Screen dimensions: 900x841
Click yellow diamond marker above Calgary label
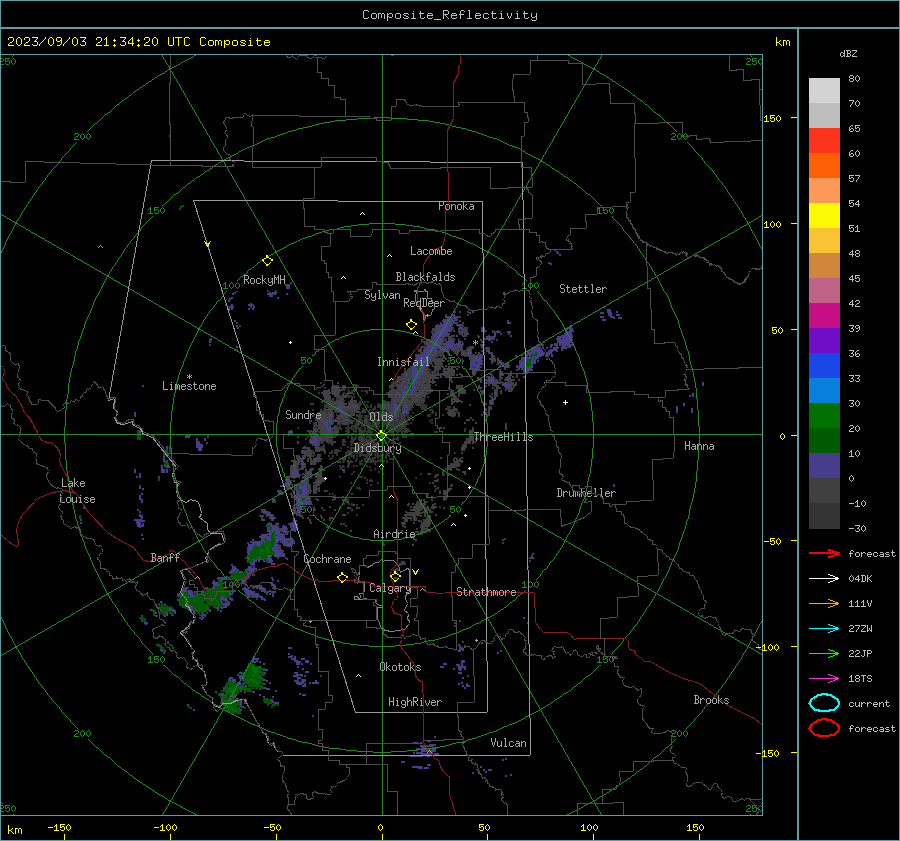point(395,576)
